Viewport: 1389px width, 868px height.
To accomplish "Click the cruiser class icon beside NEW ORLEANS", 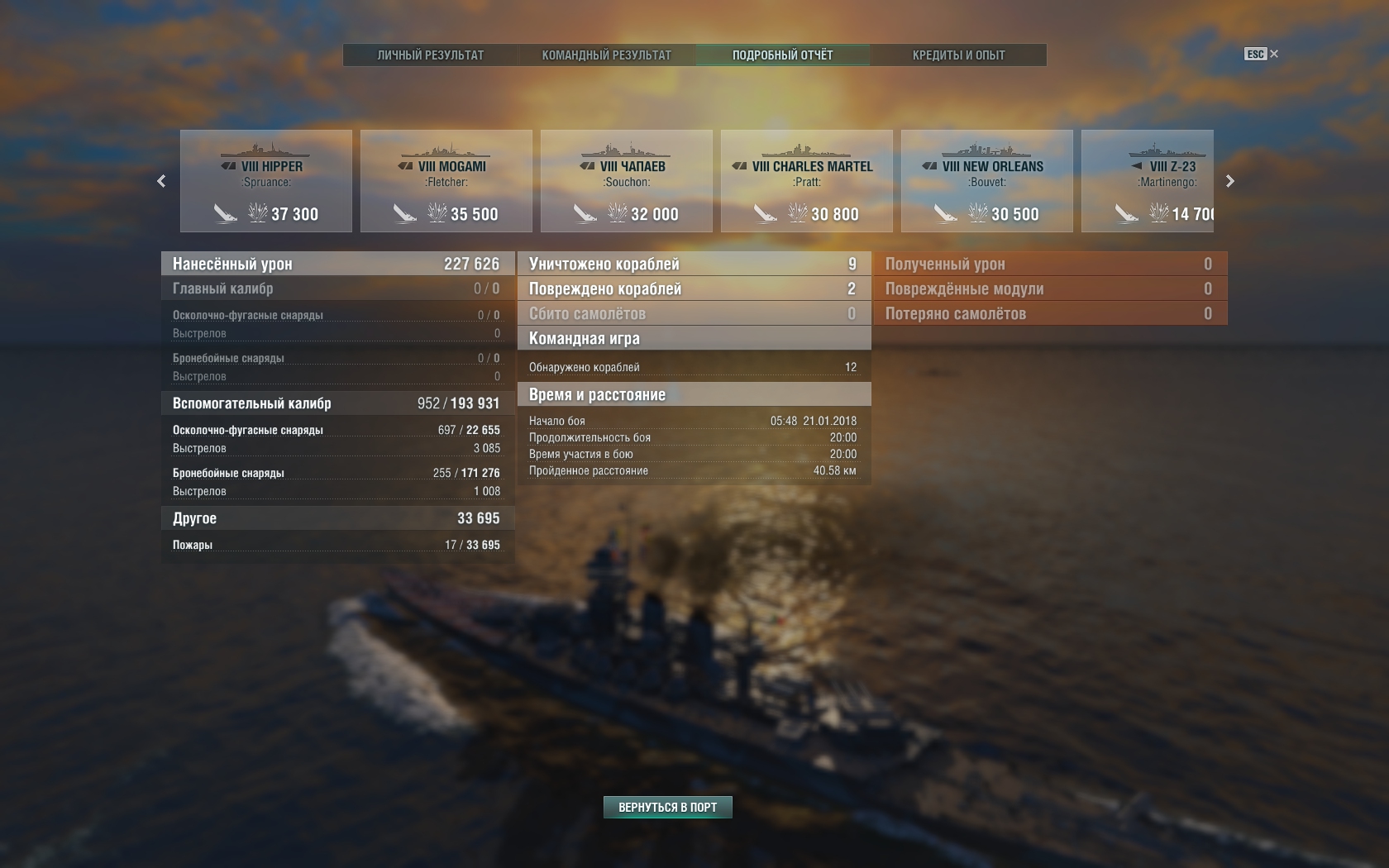I will click(930, 166).
